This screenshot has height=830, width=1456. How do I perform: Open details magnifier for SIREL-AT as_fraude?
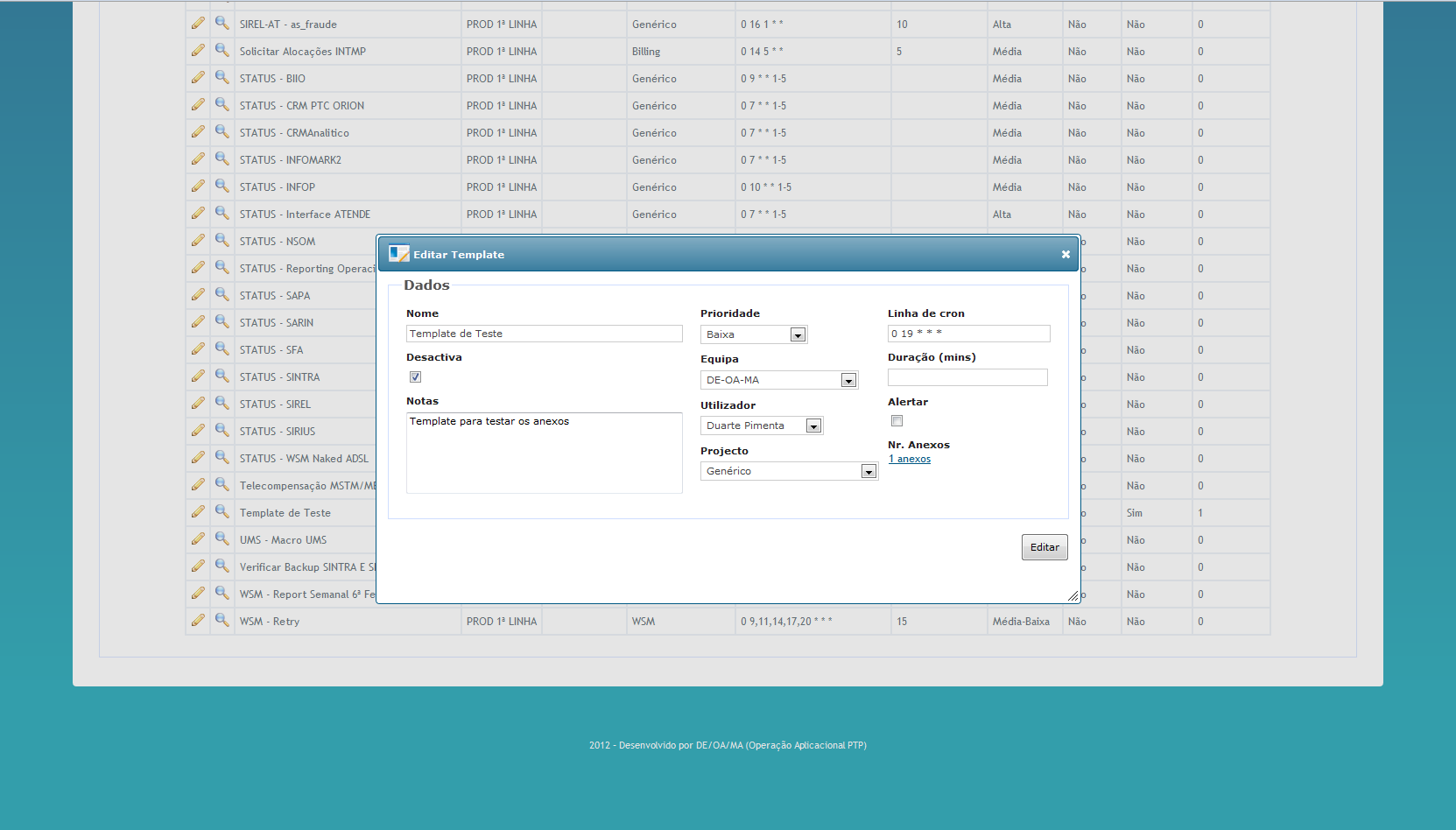(x=222, y=24)
